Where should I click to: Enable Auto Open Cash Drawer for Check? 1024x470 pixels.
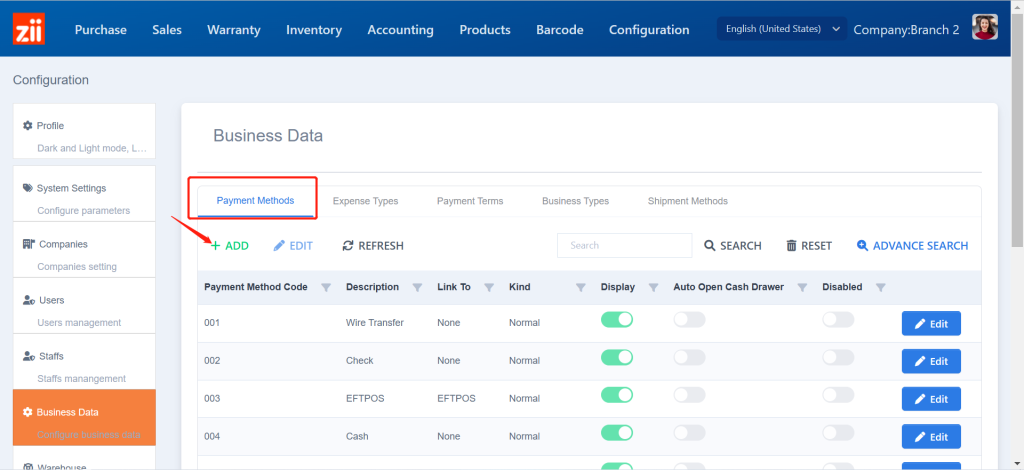(689, 357)
